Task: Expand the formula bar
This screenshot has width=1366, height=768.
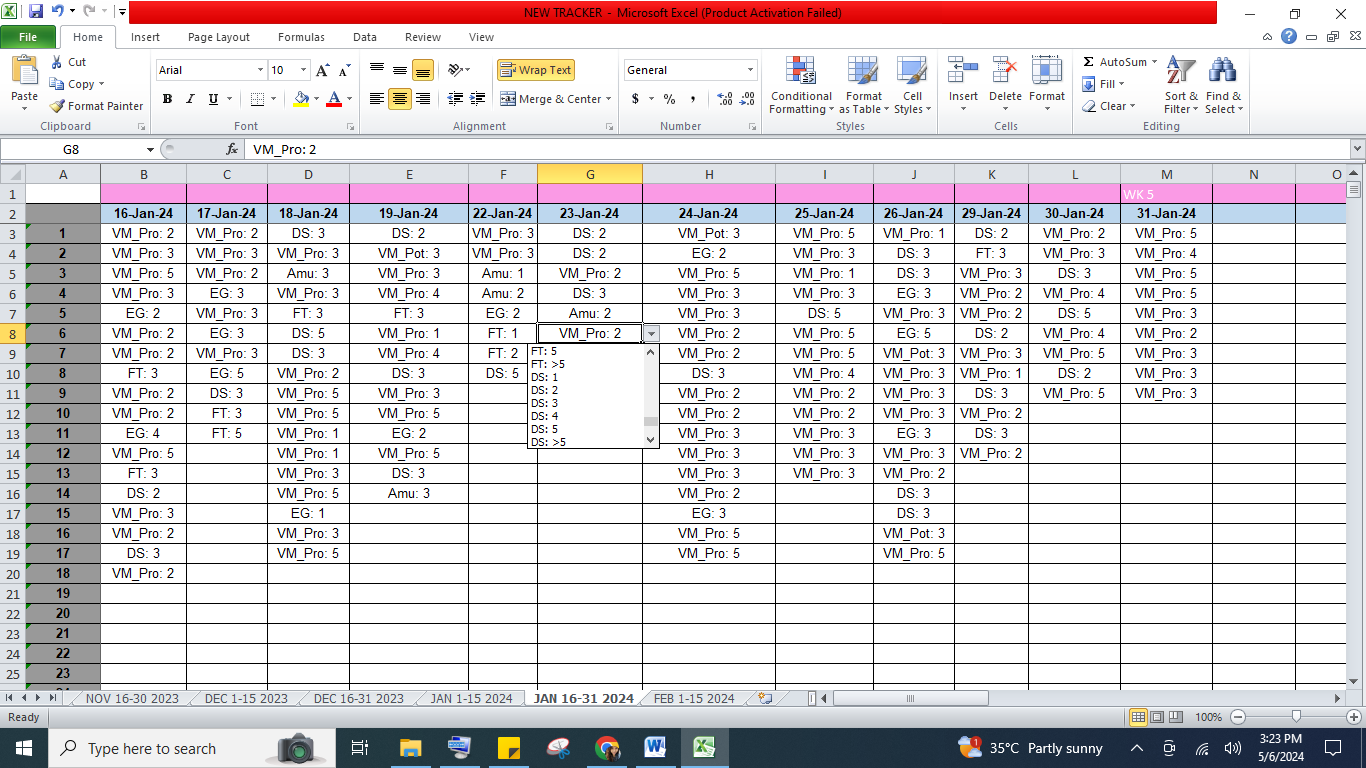Action: [1357, 149]
